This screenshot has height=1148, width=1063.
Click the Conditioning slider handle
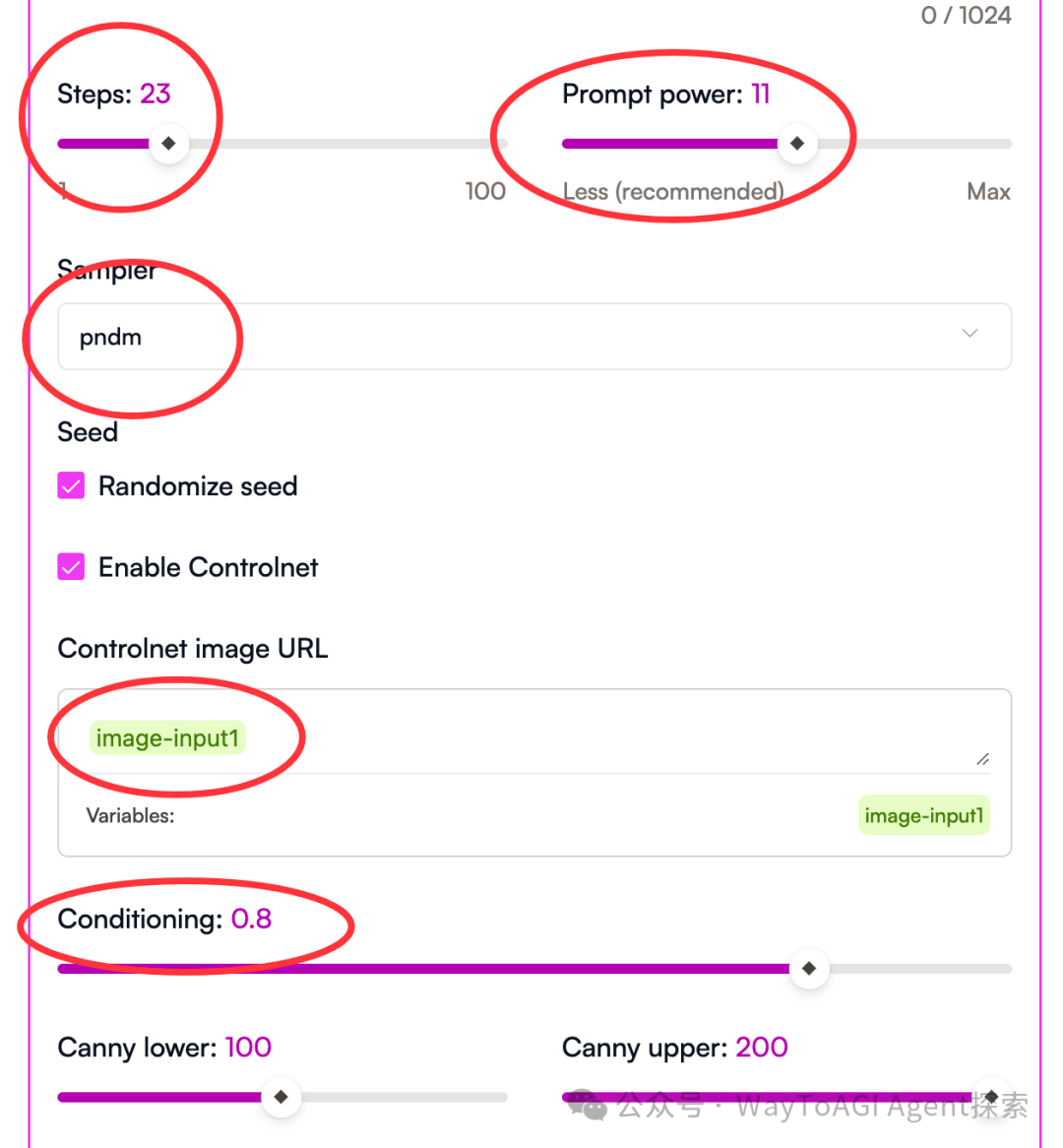click(x=809, y=969)
